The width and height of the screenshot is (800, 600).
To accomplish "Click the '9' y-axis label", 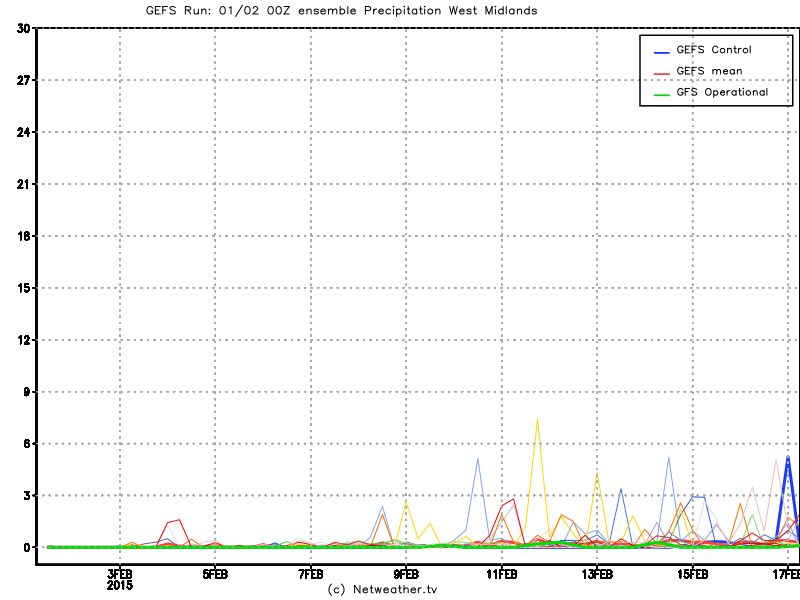I will [x=27, y=392].
